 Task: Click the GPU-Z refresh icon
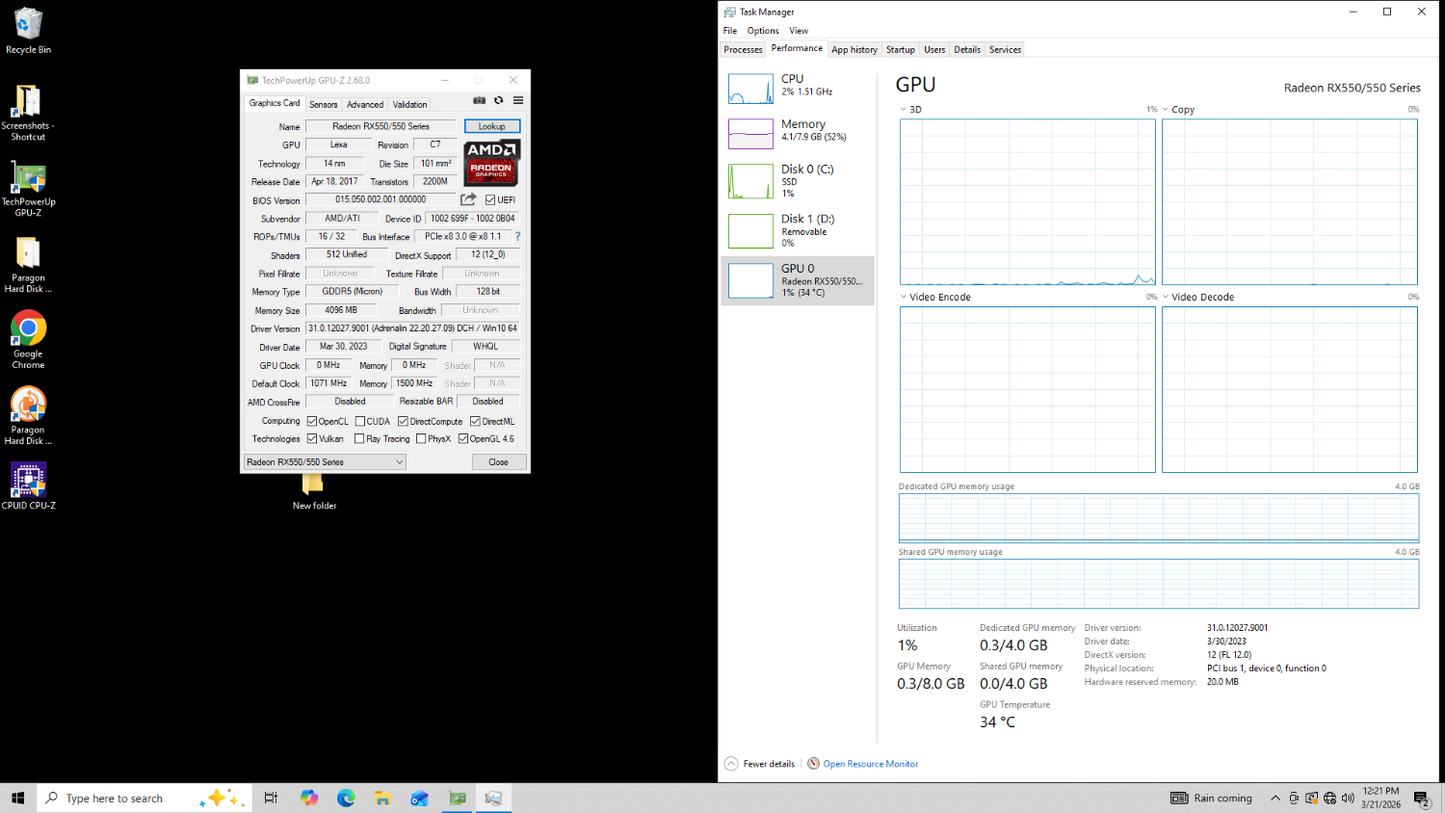pos(498,101)
